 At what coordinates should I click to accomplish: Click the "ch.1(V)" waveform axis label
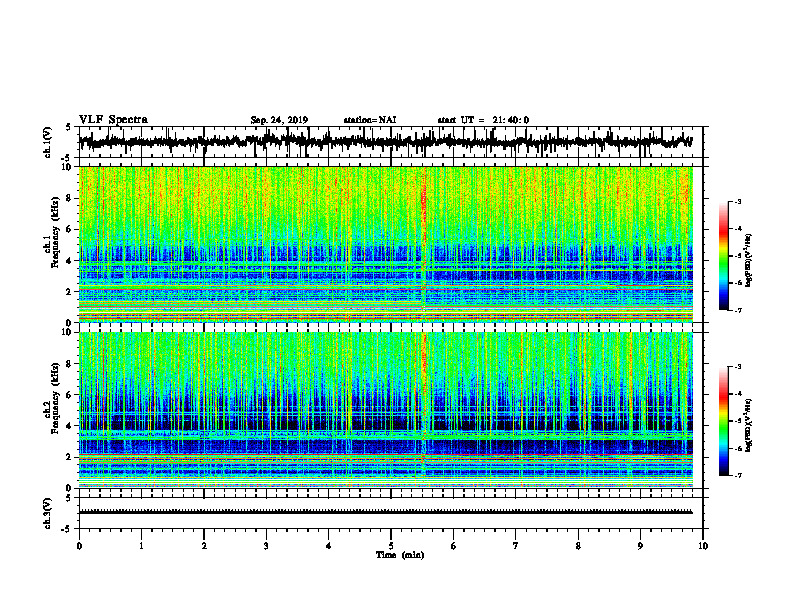tap(47, 142)
